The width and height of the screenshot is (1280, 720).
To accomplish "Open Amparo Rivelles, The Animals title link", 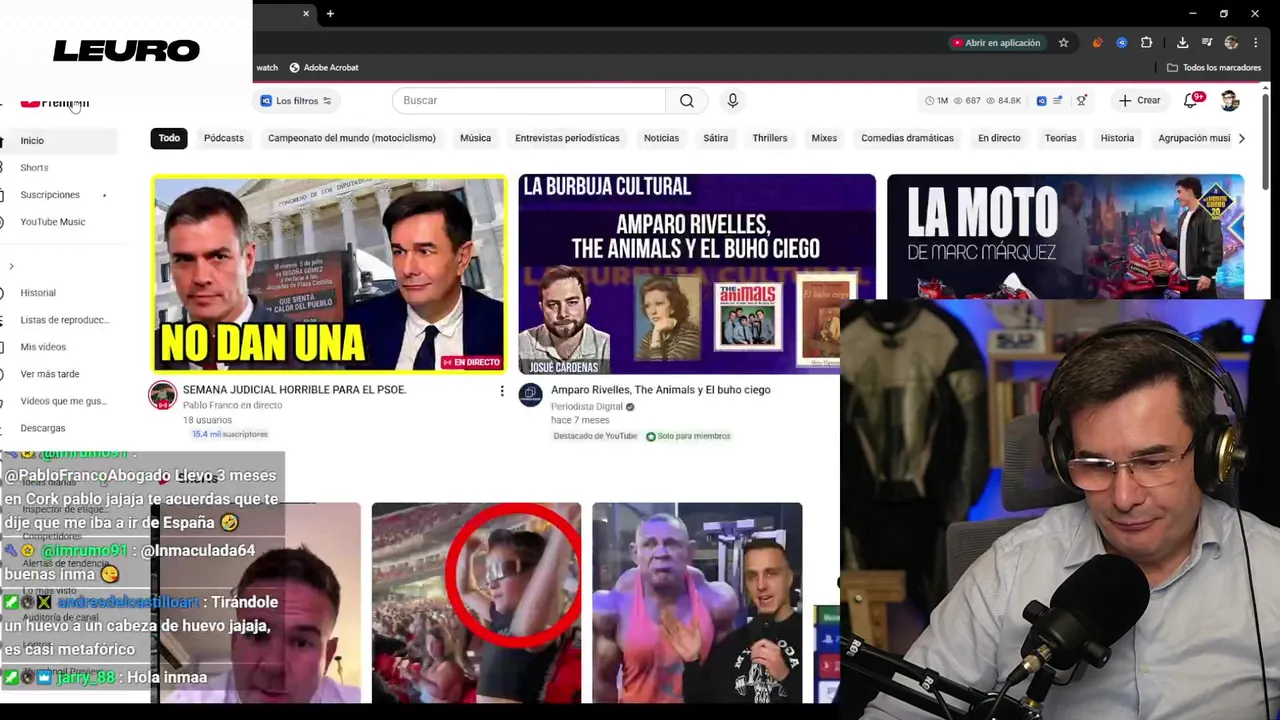I will (660, 390).
